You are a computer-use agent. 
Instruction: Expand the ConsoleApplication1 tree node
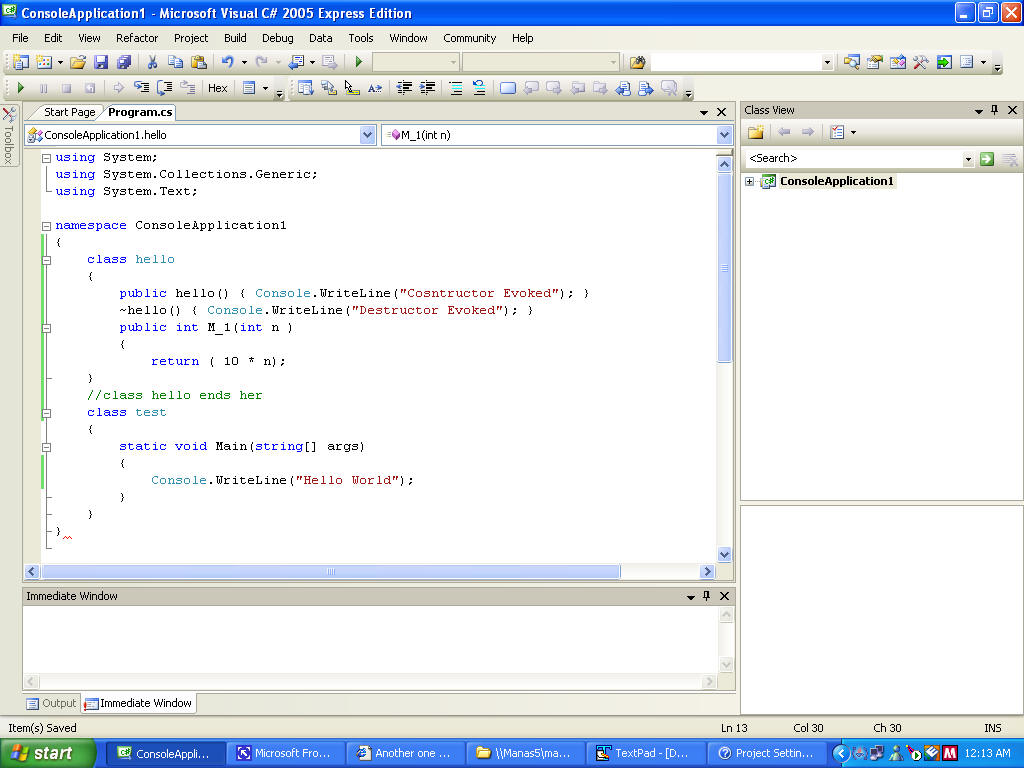750,181
